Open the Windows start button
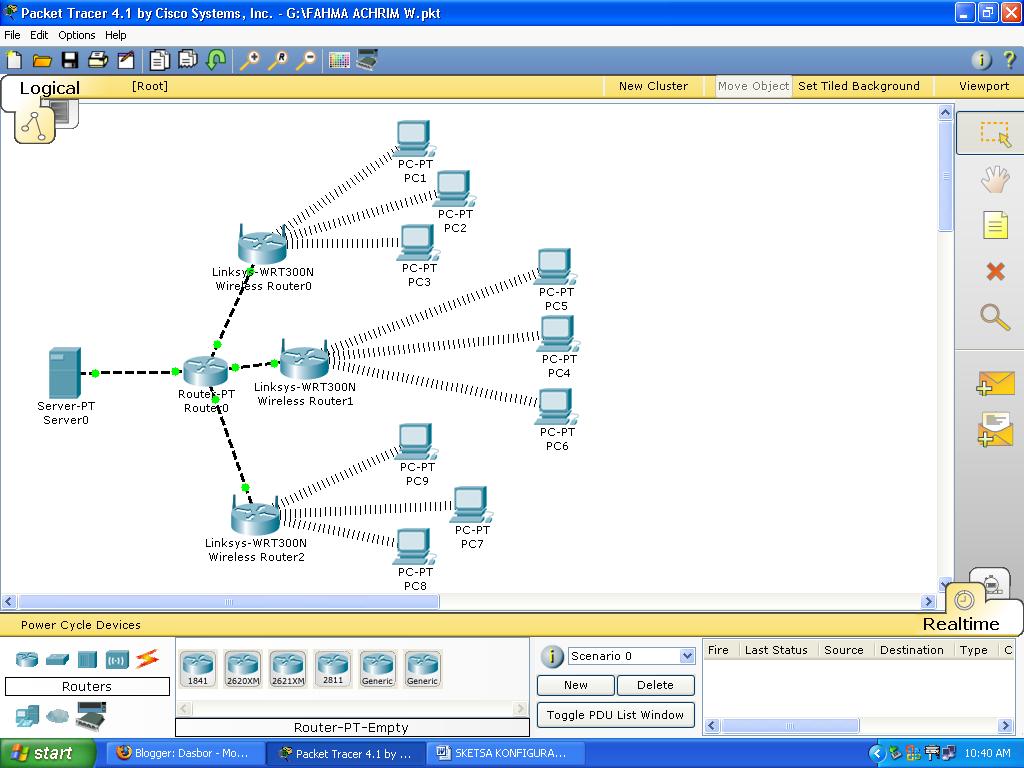Image resolution: width=1024 pixels, height=768 pixels. point(48,753)
